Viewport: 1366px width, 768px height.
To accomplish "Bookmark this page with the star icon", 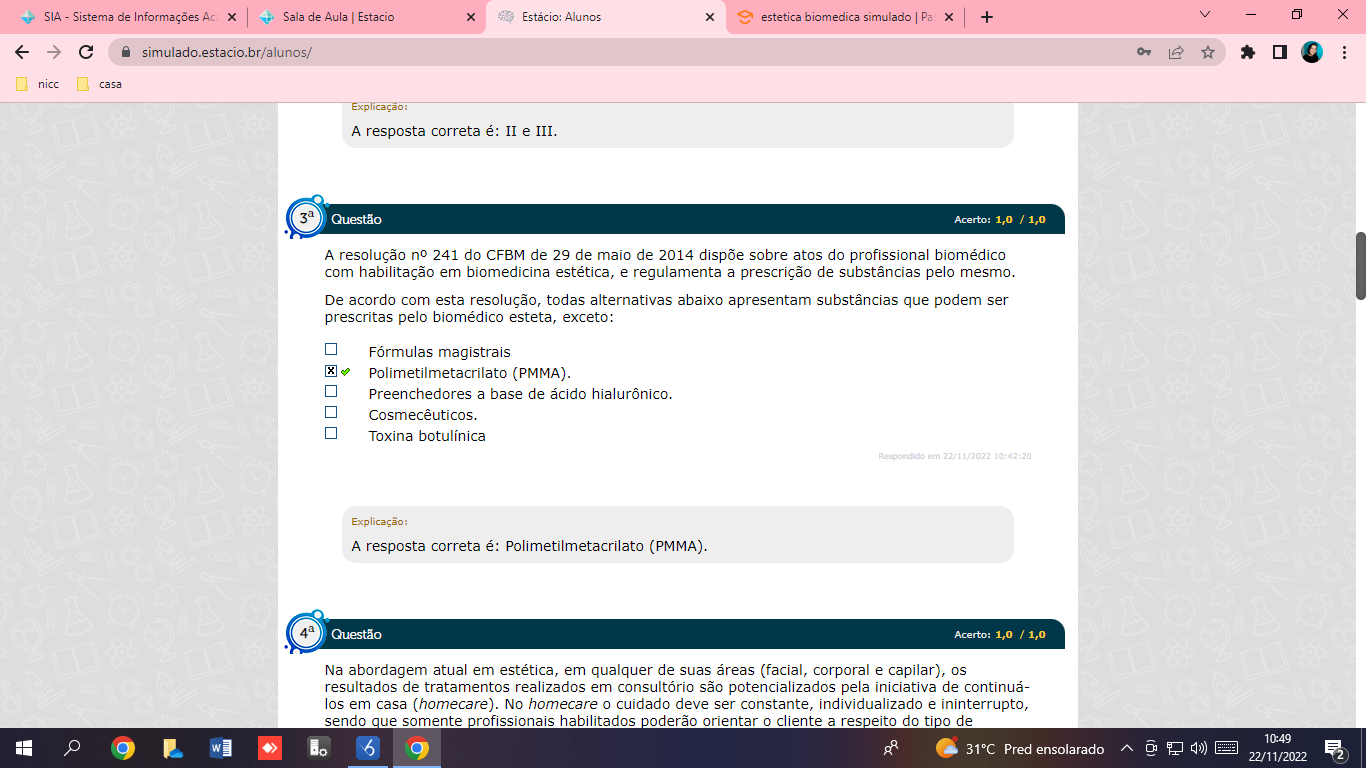I will tap(1208, 52).
